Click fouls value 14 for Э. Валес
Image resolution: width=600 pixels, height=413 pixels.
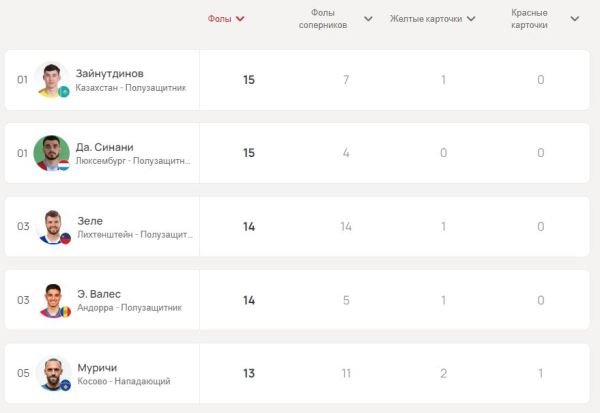tap(249, 300)
